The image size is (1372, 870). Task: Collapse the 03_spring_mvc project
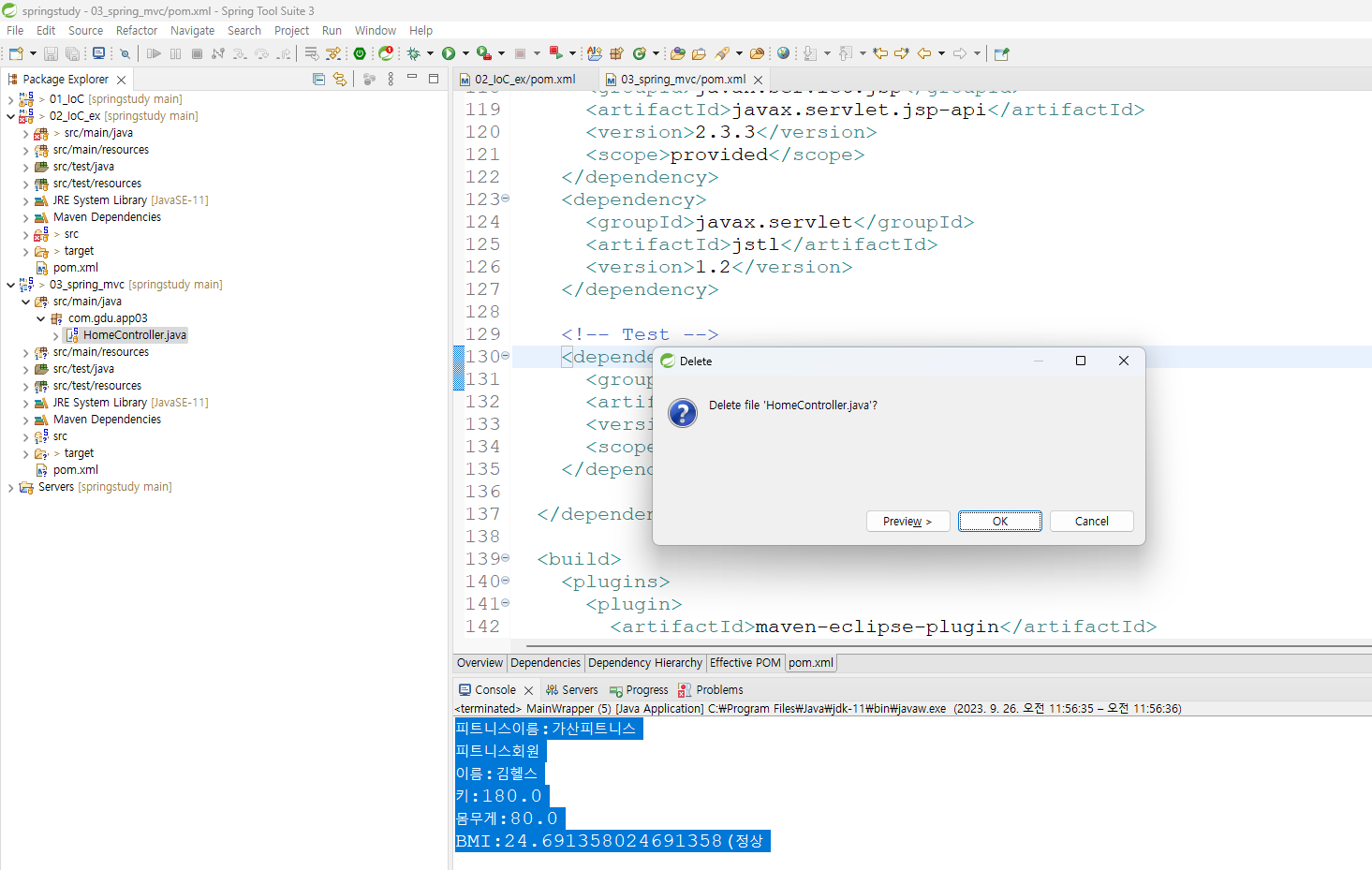coord(11,285)
